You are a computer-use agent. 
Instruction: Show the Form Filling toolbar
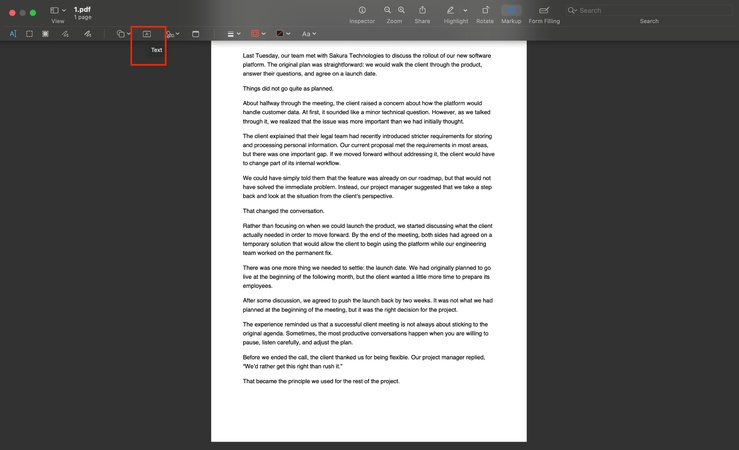(544, 10)
